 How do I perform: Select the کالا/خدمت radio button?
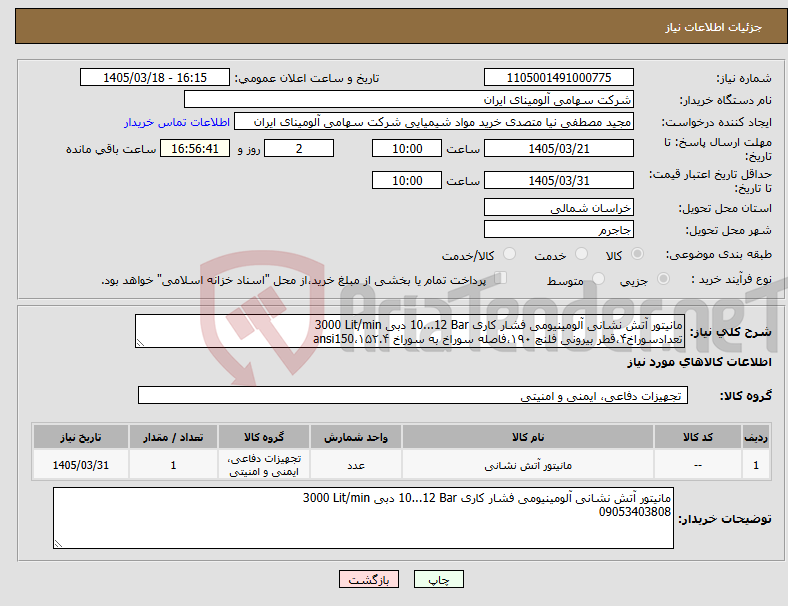click(x=510, y=254)
